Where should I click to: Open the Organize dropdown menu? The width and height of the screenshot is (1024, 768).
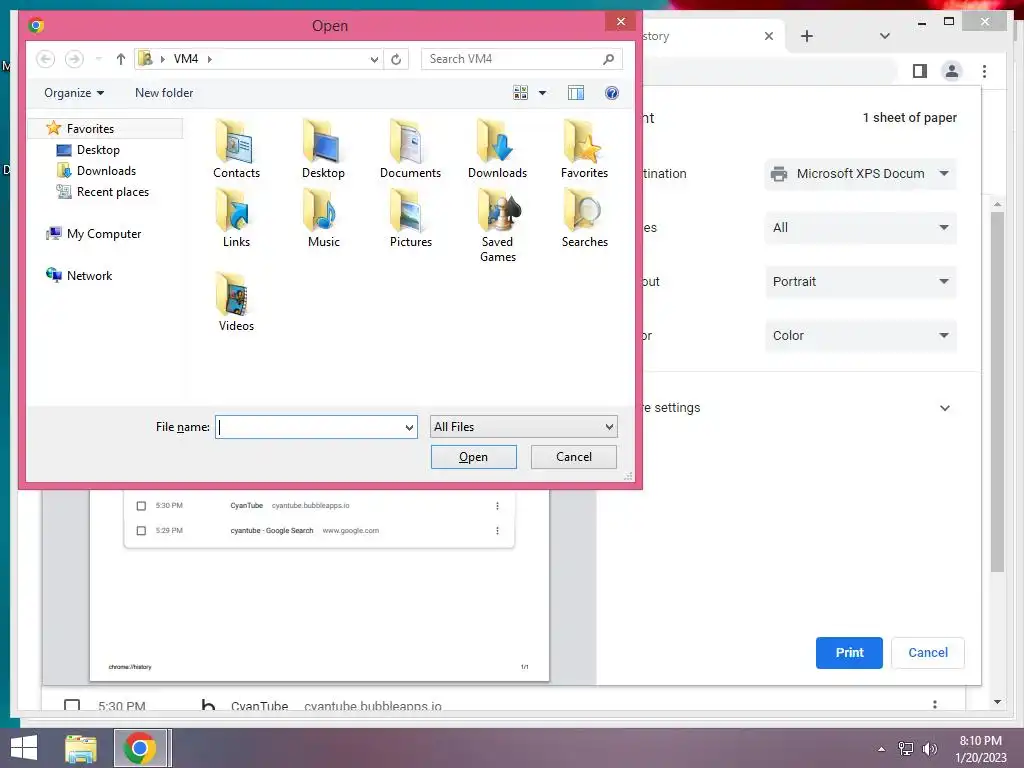tap(74, 93)
